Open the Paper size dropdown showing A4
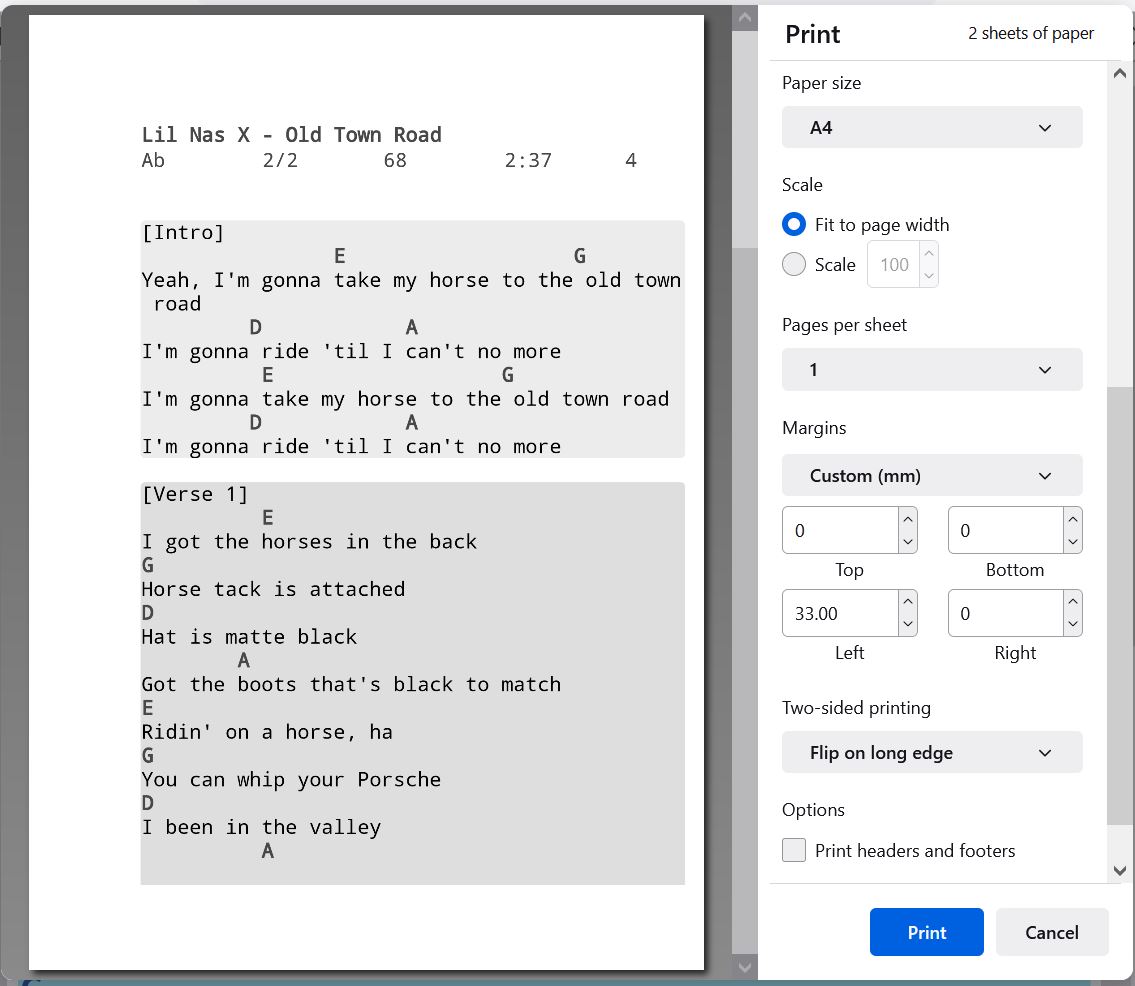This screenshot has height=986, width=1135. point(931,127)
